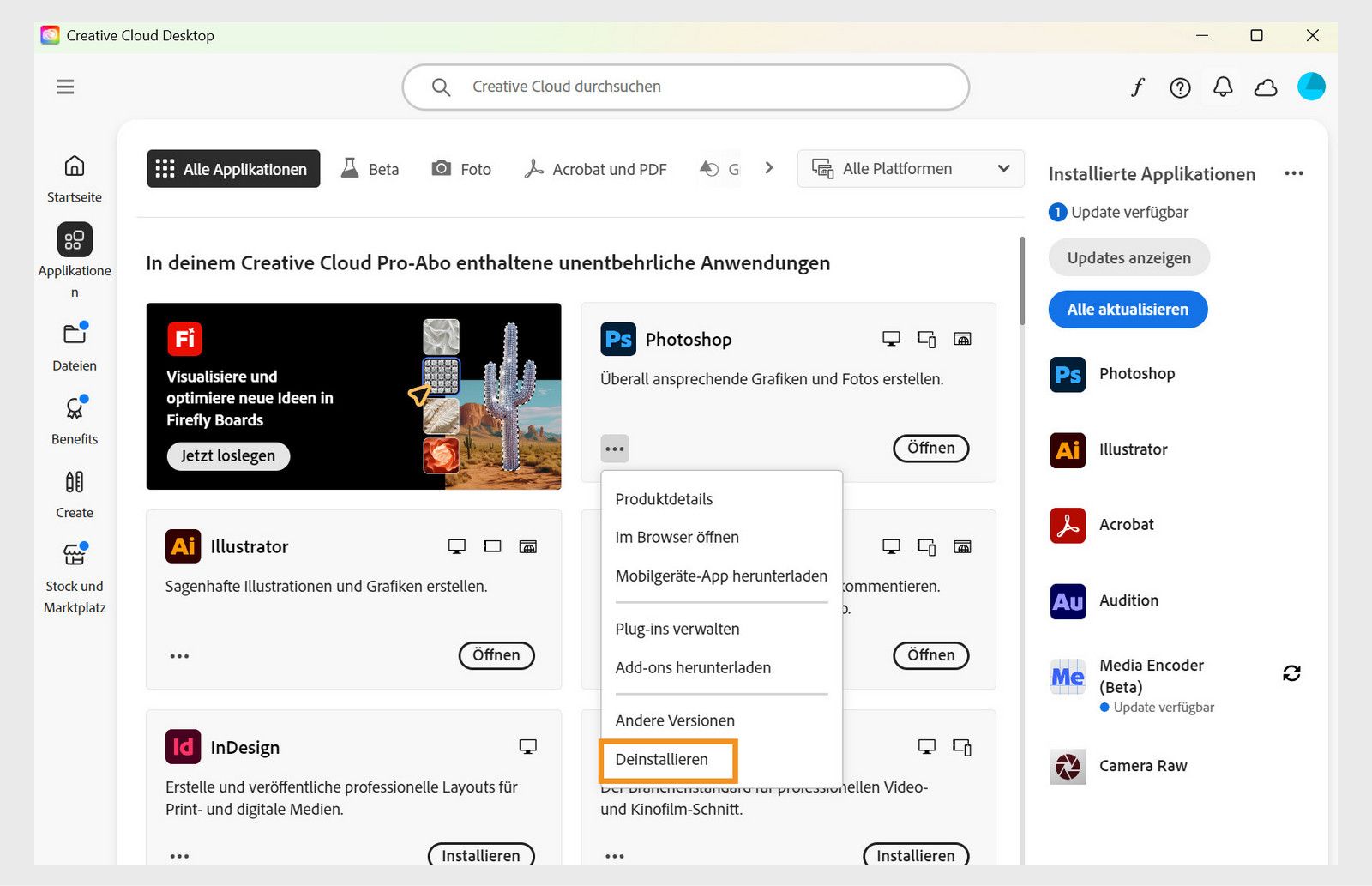Image resolution: width=1372 pixels, height=886 pixels.
Task: Expand more categories with the right chevron
Action: [x=768, y=168]
